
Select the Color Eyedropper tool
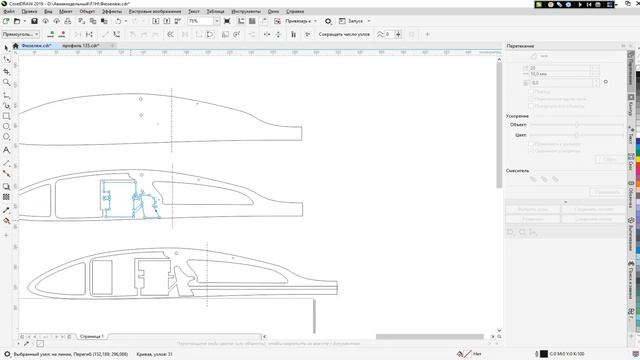6,210
